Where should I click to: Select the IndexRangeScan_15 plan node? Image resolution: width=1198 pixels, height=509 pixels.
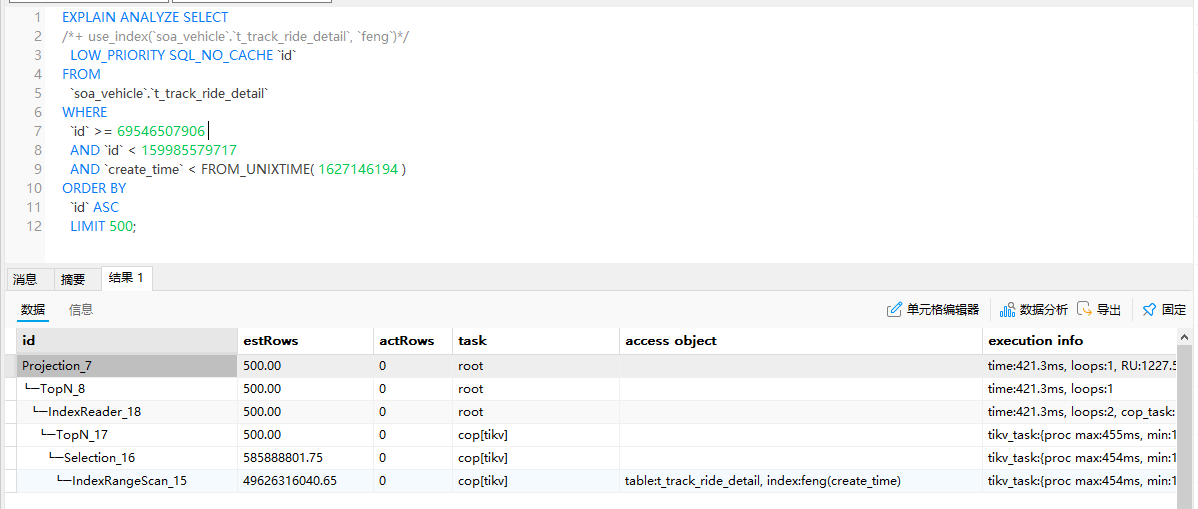[x=129, y=481]
